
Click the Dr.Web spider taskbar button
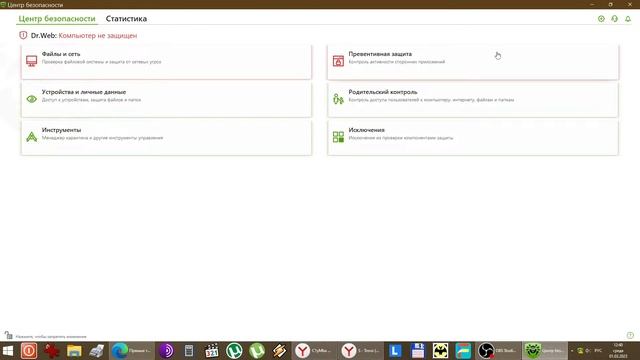coord(545,351)
